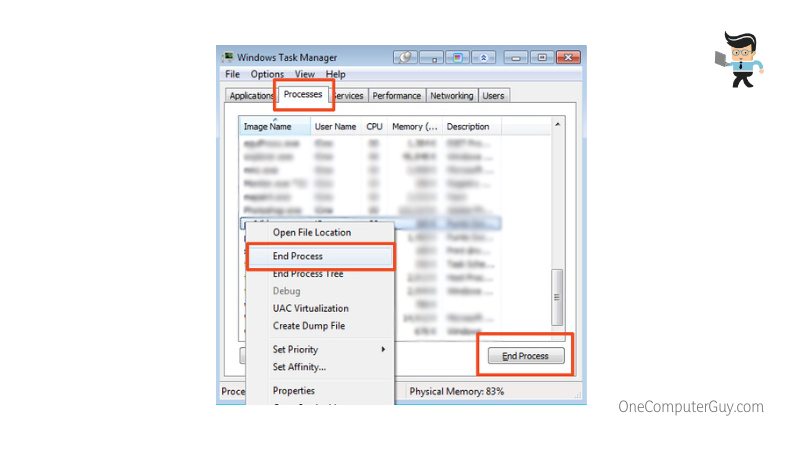Click the colorful square title bar icon

point(457,57)
